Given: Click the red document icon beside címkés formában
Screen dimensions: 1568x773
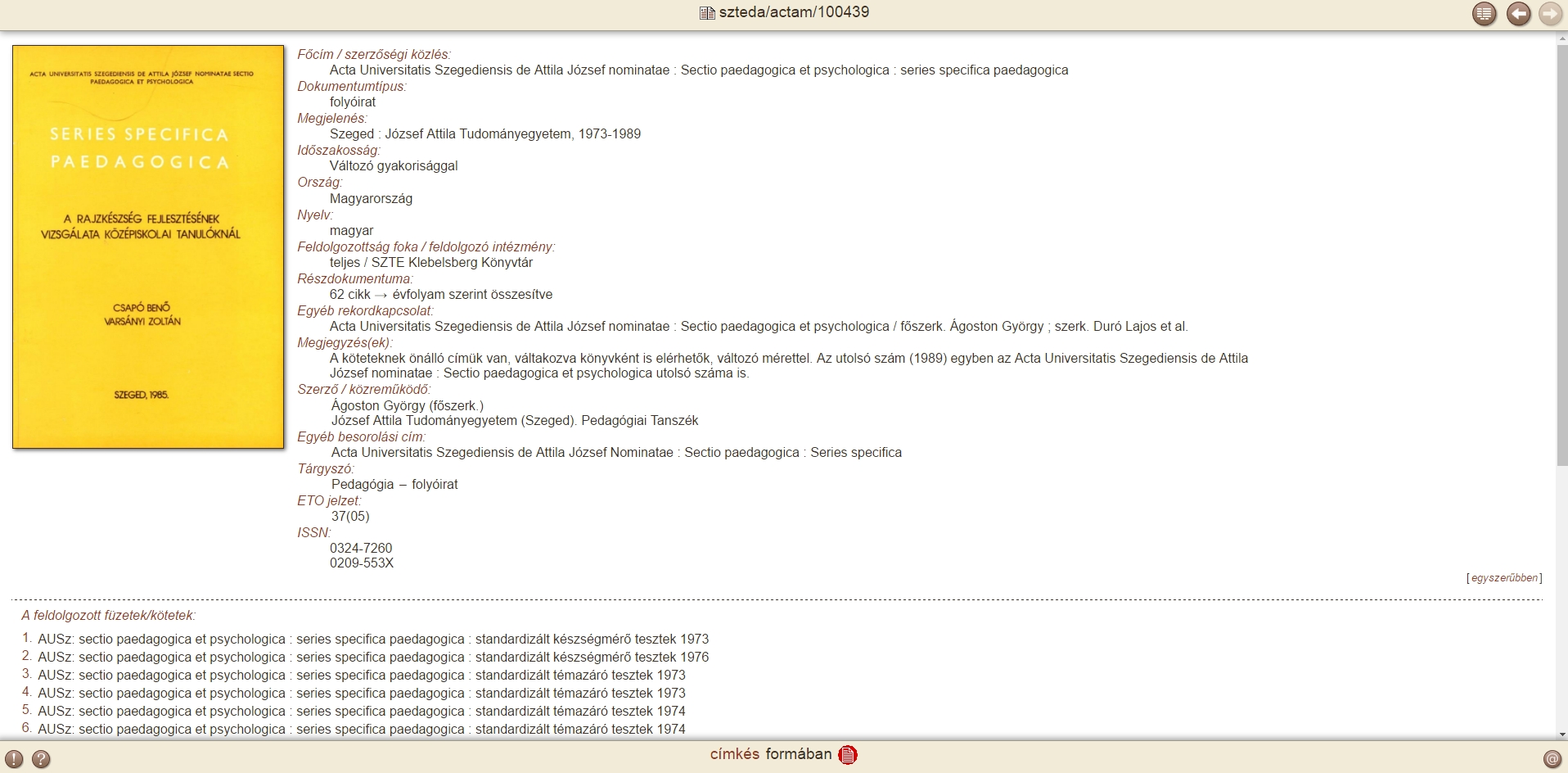Looking at the screenshot, I should coord(848,755).
